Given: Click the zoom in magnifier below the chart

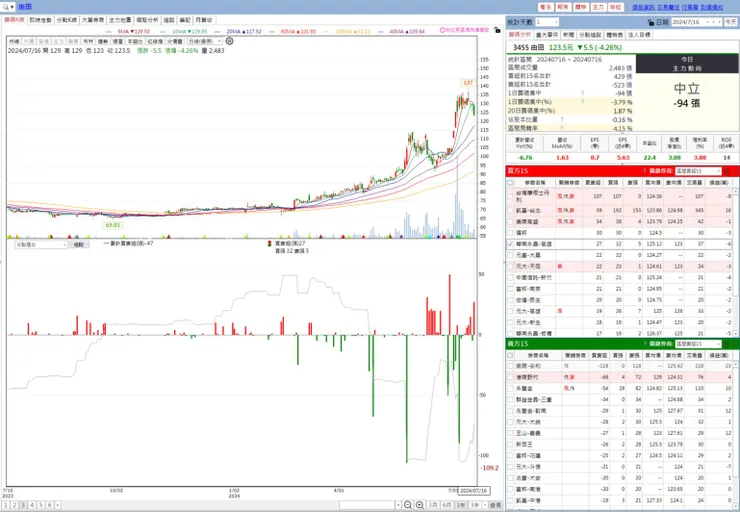Looking at the screenshot, I should tap(420, 505).
